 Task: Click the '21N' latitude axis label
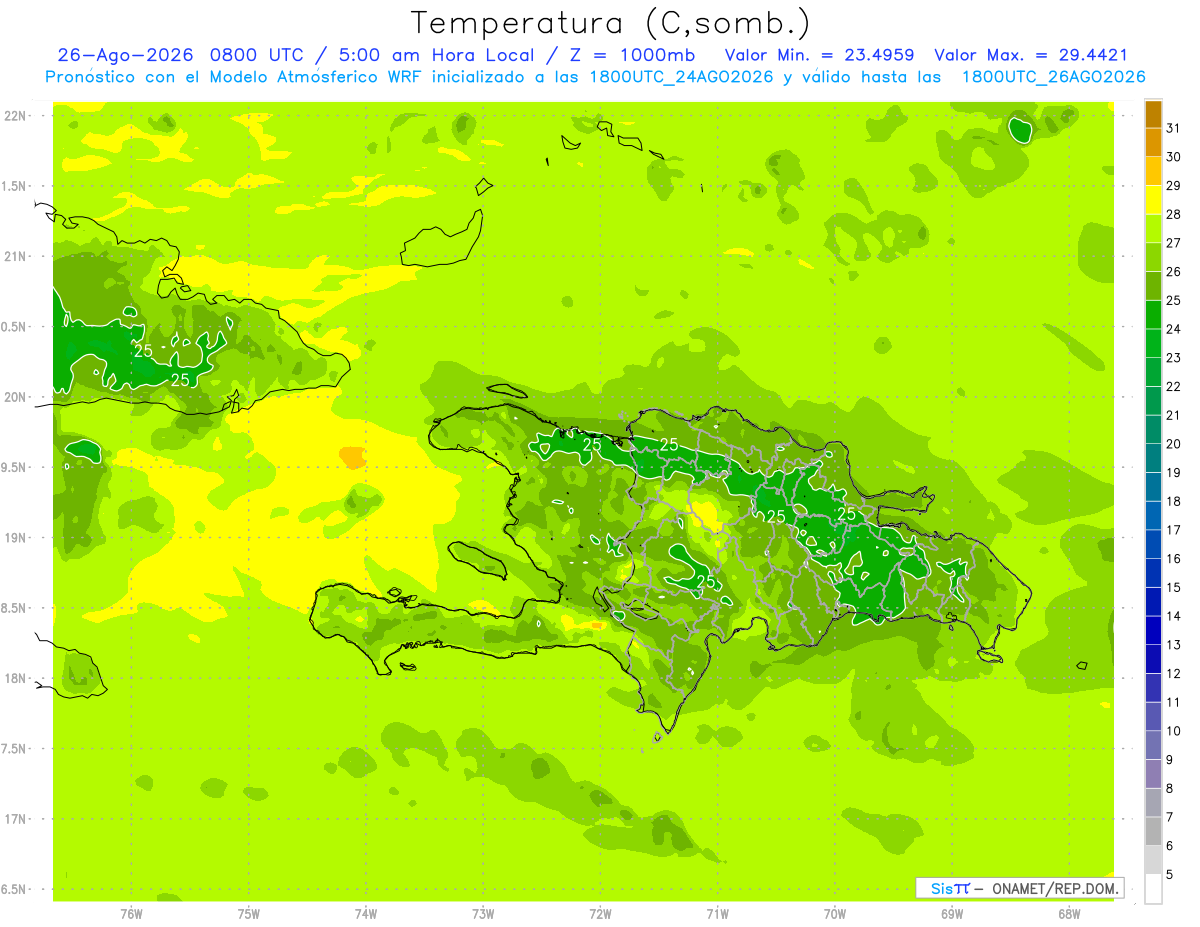click(x=15, y=257)
